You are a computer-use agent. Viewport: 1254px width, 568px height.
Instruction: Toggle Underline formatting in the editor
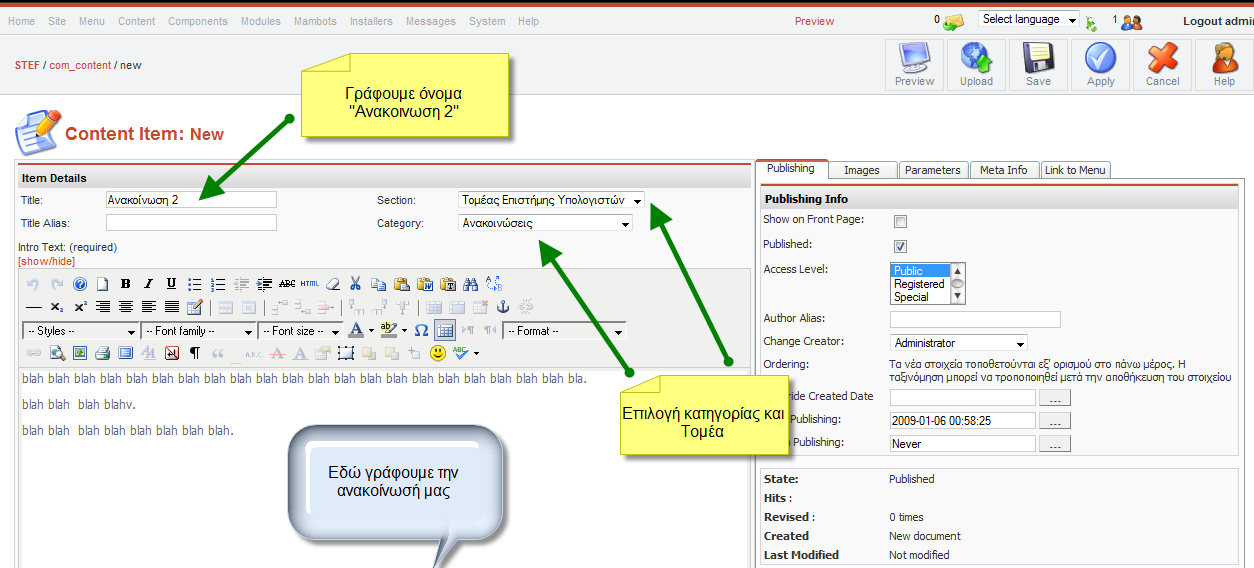click(172, 284)
